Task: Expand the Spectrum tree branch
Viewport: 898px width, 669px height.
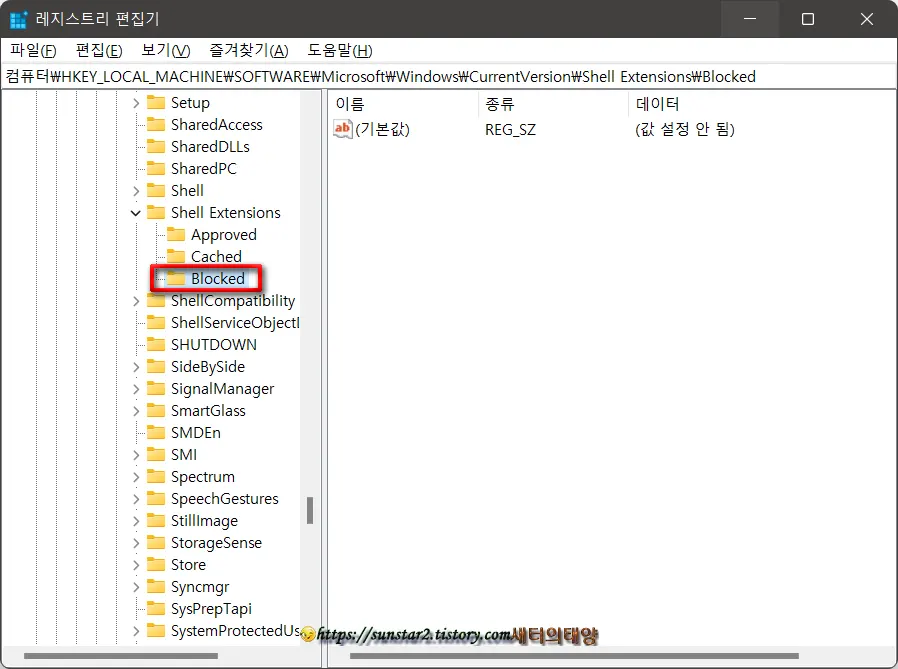Action: click(137, 476)
